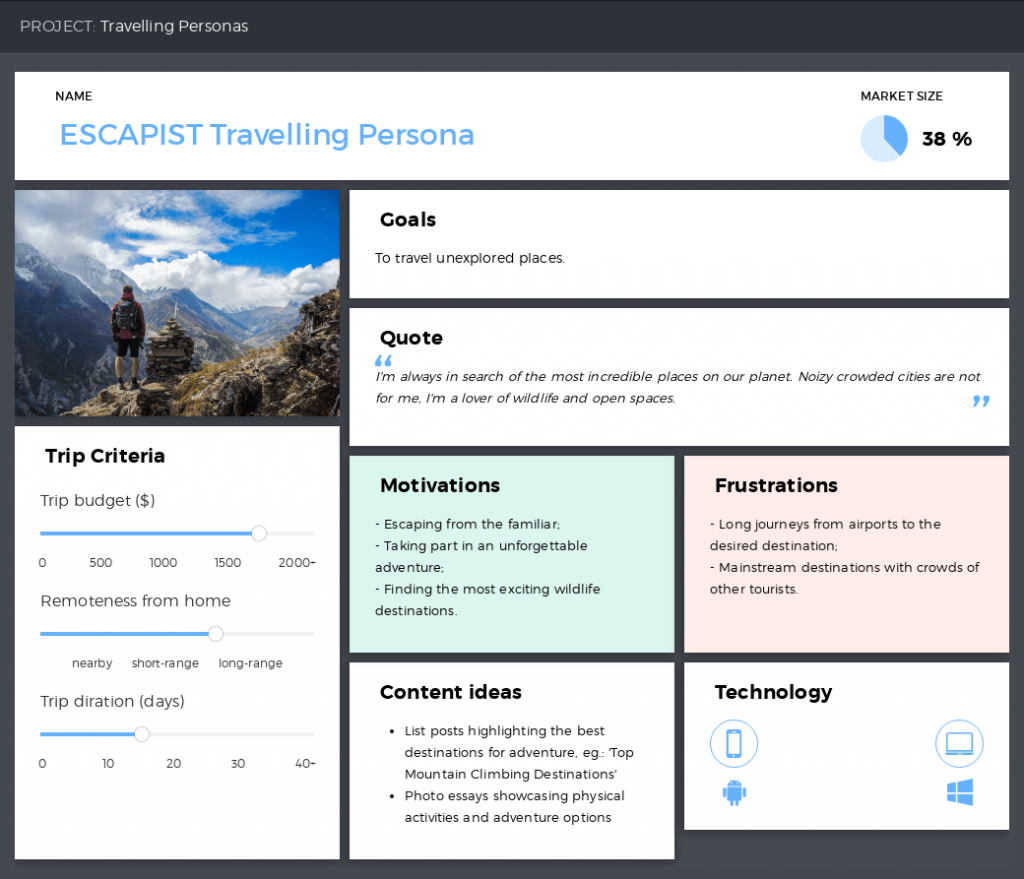Select the Goals section heading
This screenshot has height=879, width=1024.
pyautogui.click(x=407, y=220)
